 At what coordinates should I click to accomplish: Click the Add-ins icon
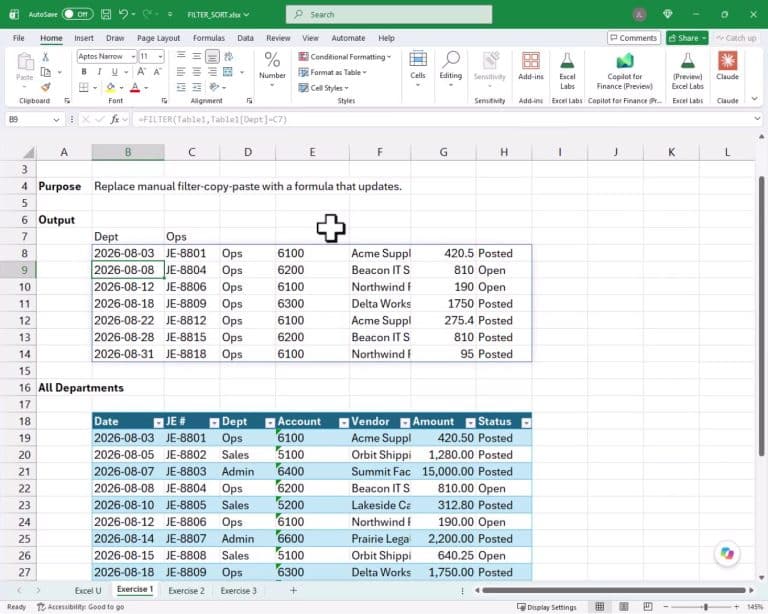[x=531, y=61]
